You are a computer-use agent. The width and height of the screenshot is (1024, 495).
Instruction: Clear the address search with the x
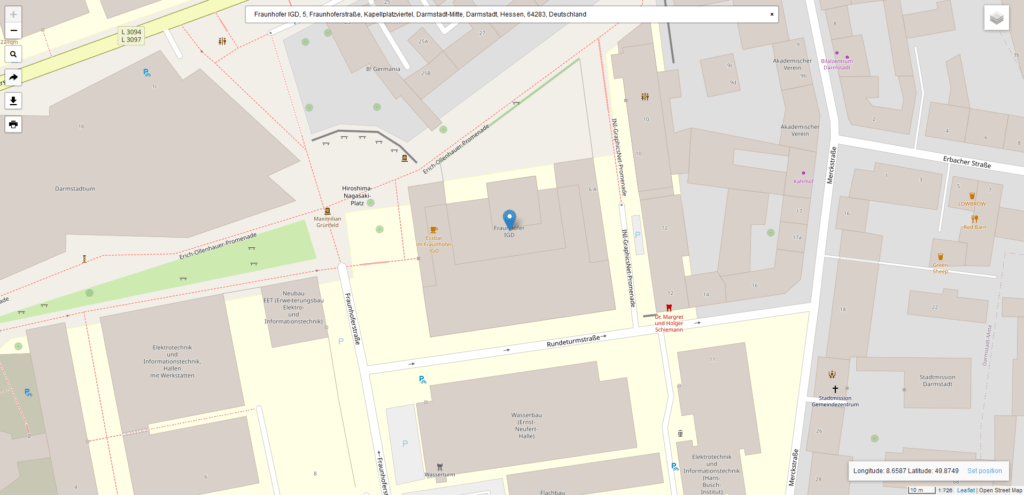pos(771,14)
